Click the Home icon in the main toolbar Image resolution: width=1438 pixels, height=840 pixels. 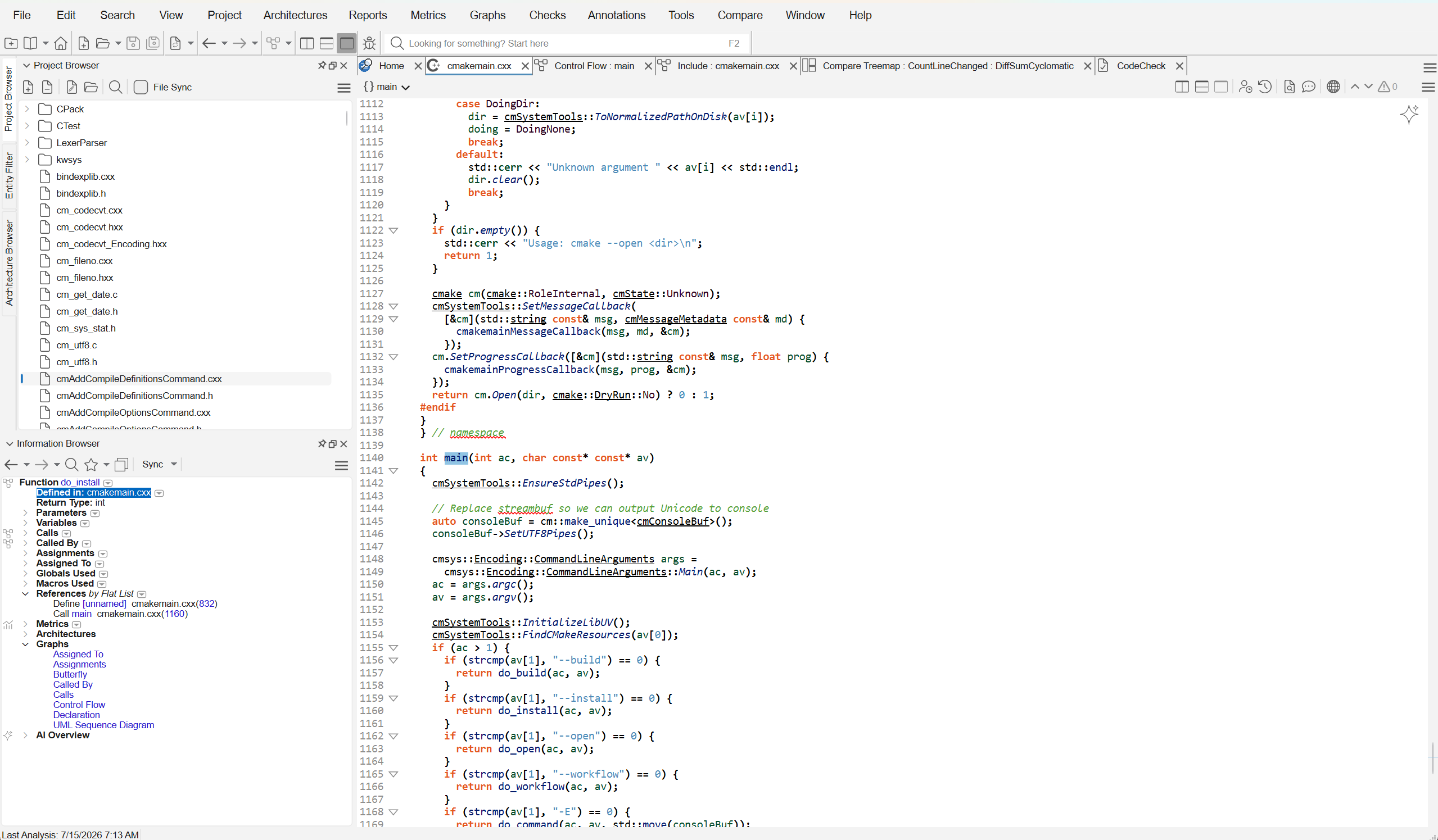61,43
